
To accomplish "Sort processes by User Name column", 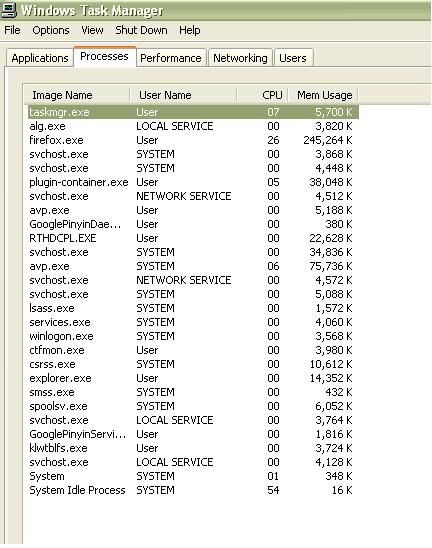I will coord(183,95).
